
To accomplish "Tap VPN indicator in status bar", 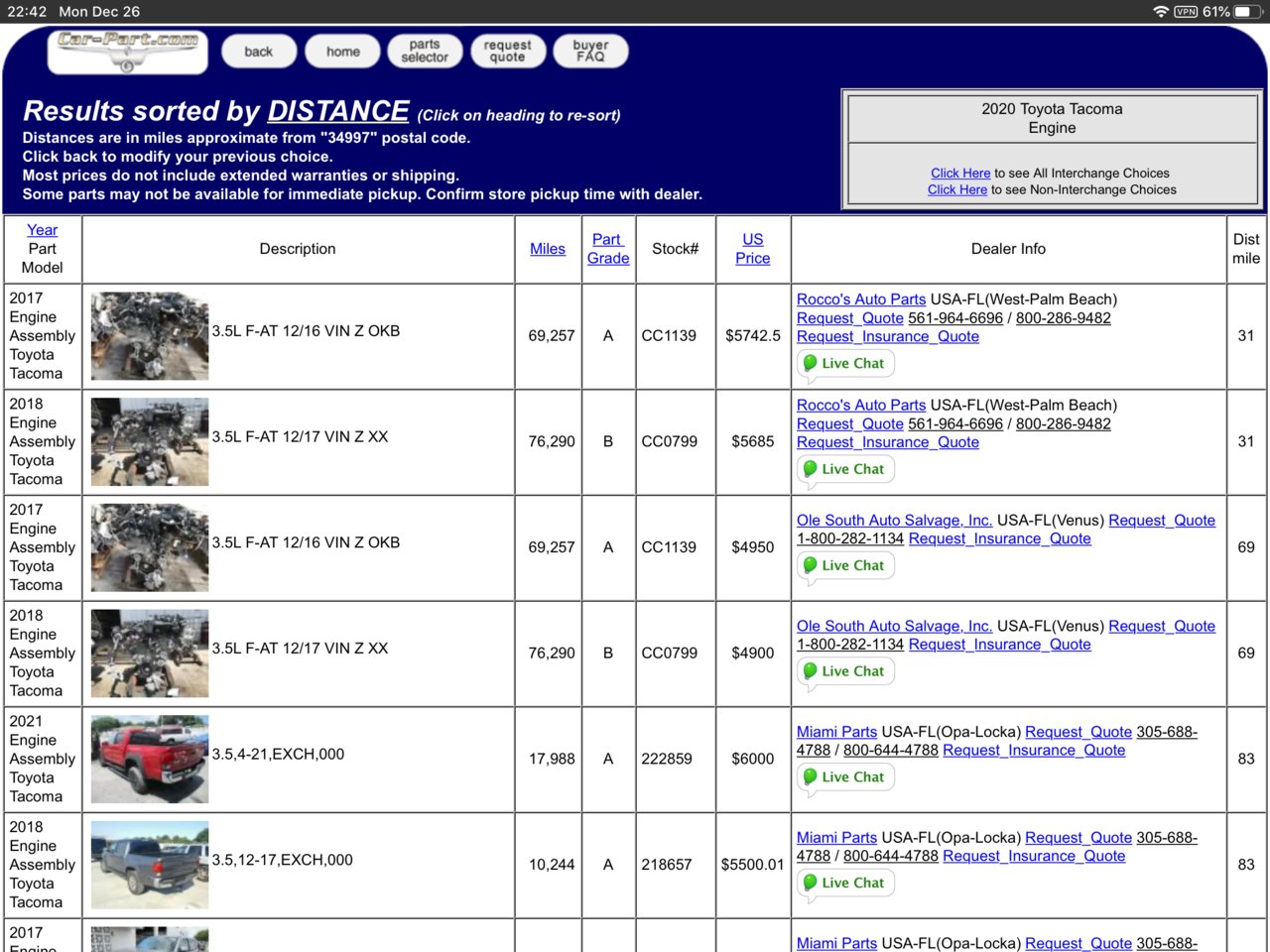I will click(x=1186, y=12).
